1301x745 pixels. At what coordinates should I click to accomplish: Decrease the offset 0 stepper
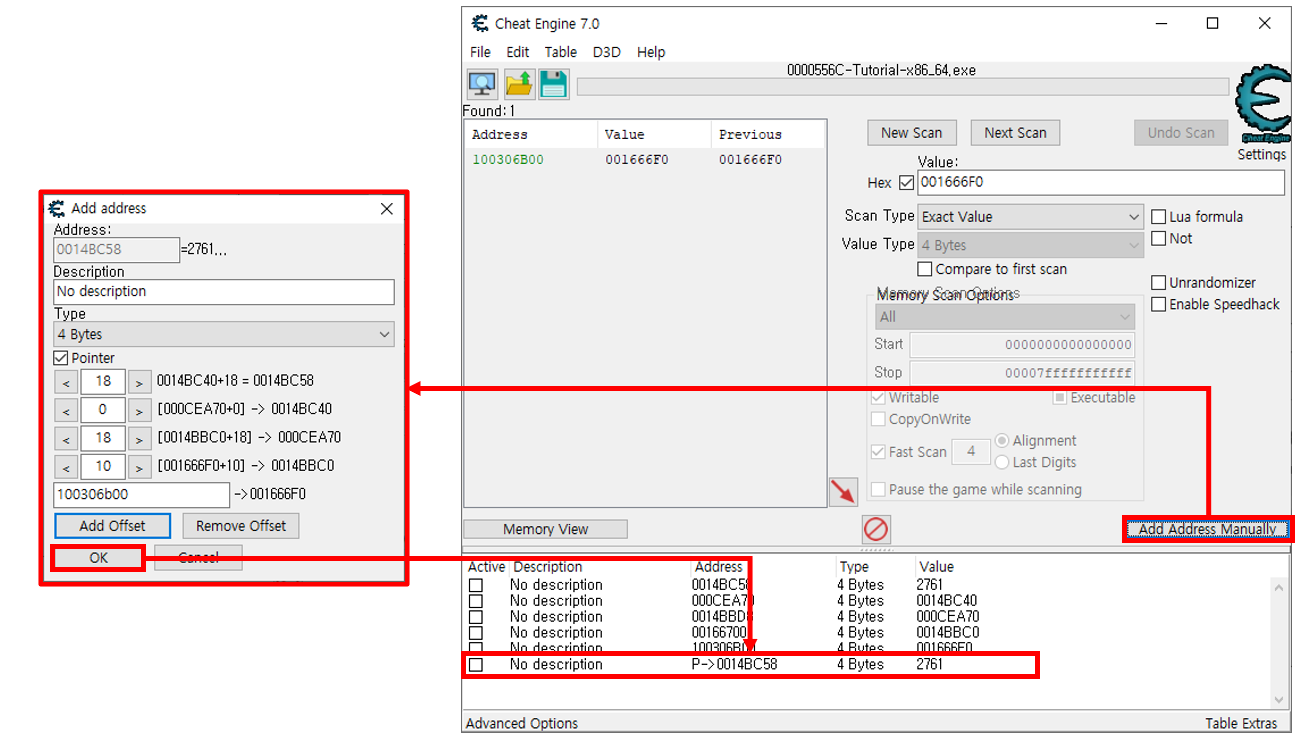click(x=65, y=410)
